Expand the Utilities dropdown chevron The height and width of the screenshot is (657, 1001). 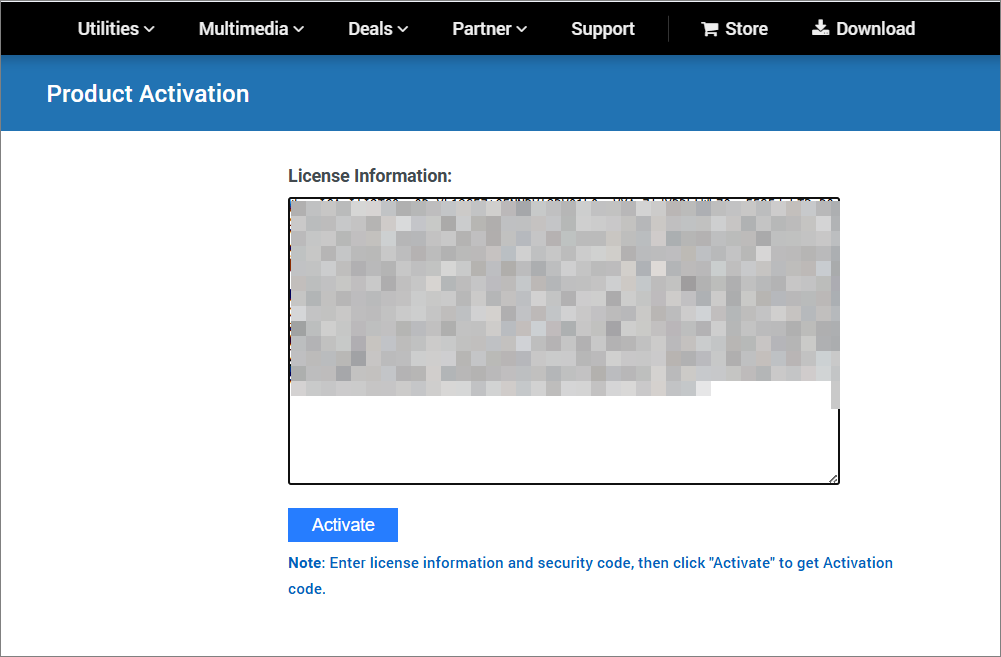pyautogui.click(x=149, y=29)
